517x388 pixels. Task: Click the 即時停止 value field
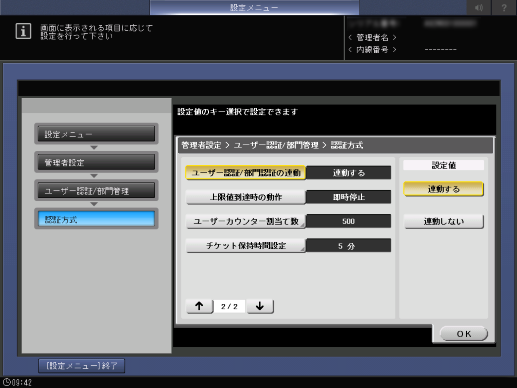(x=348, y=197)
